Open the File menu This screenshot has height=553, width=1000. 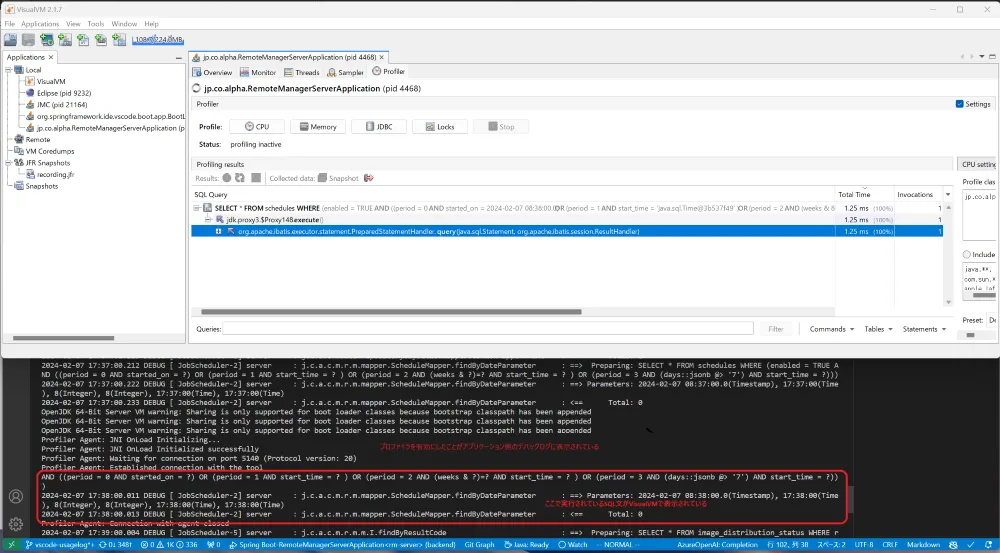(10, 24)
